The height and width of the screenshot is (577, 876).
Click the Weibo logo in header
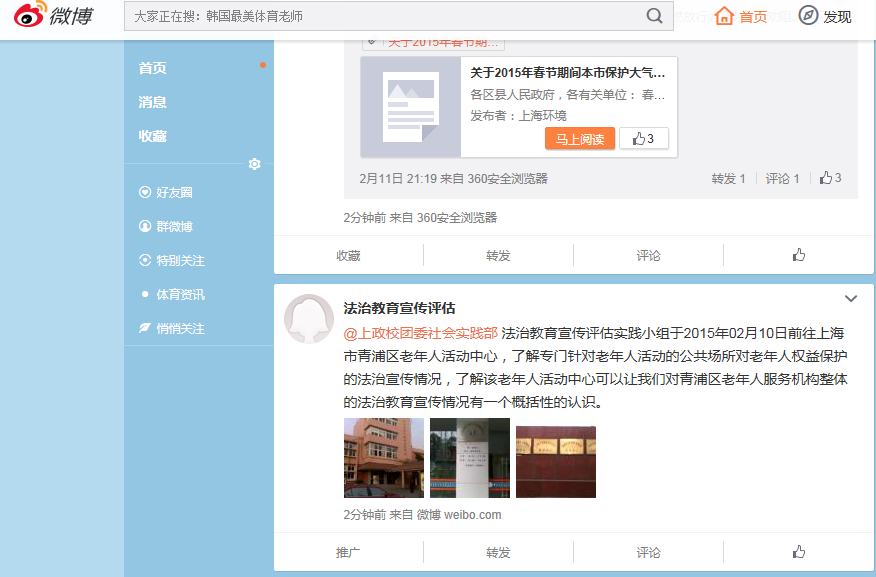click(50, 16)
